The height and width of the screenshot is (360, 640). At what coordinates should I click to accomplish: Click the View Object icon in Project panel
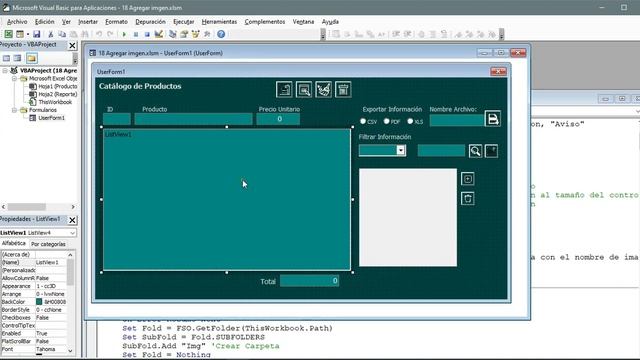pyautogui.click(x=18, y=58)
